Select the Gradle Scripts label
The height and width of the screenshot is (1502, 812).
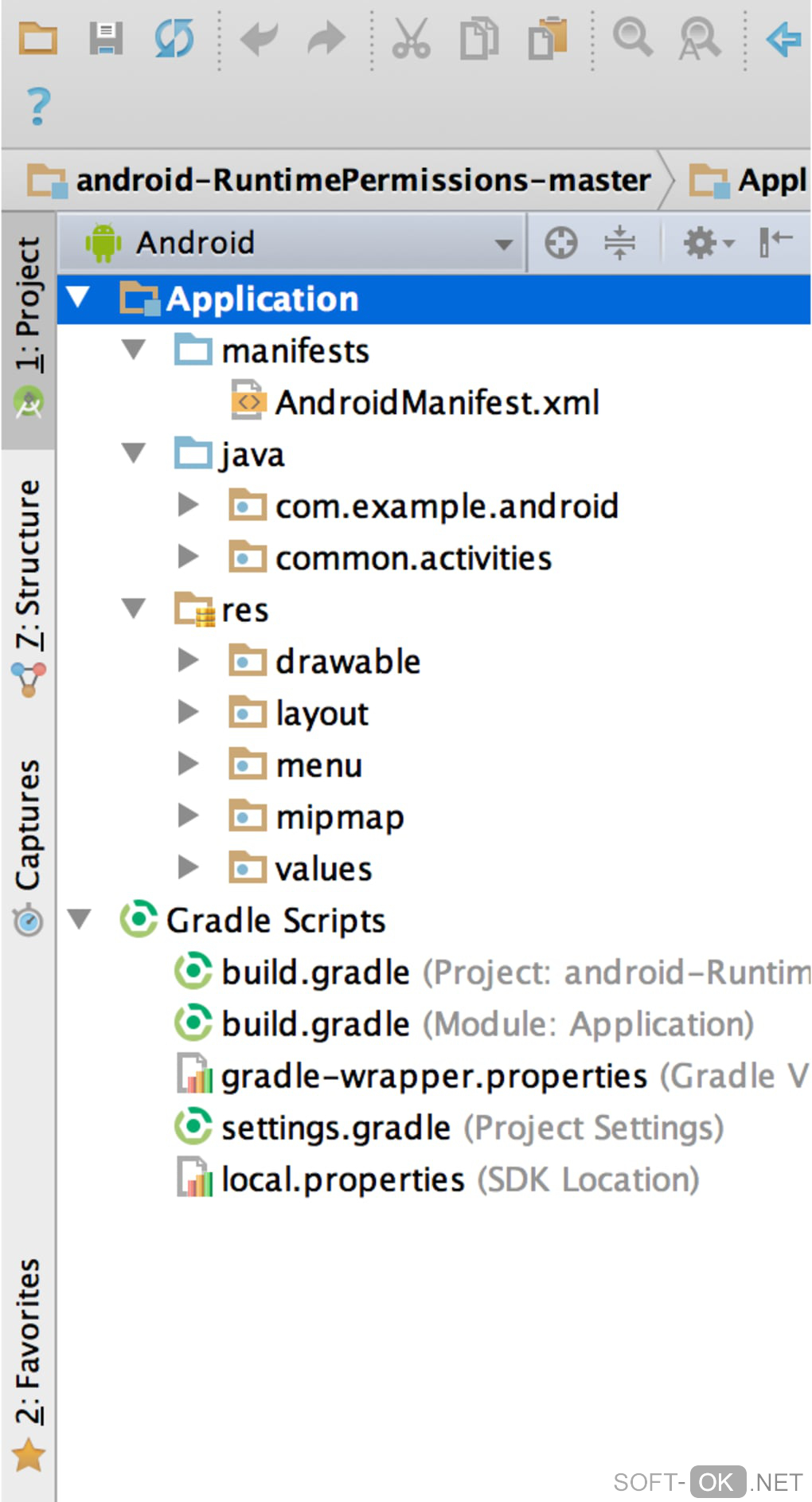pos(275,921)
